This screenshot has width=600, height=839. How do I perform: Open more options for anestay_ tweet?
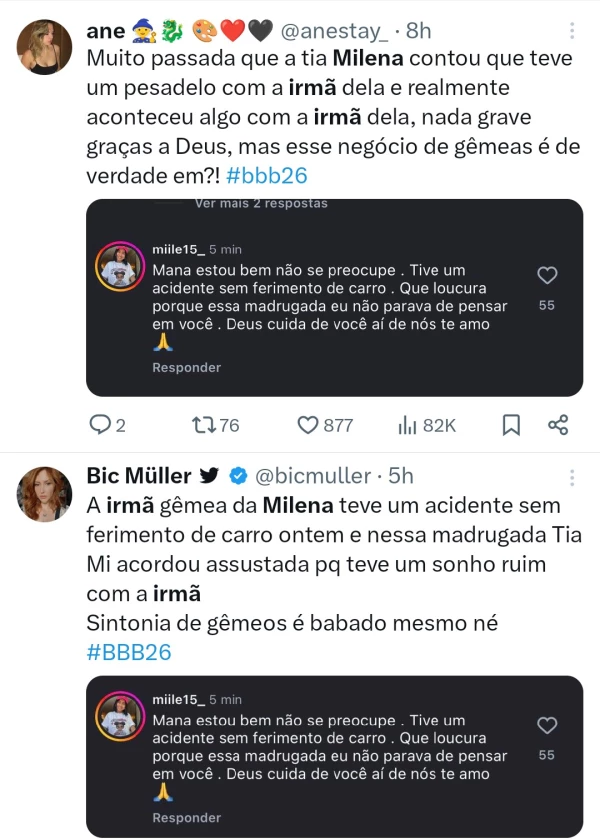pos(571,31)
